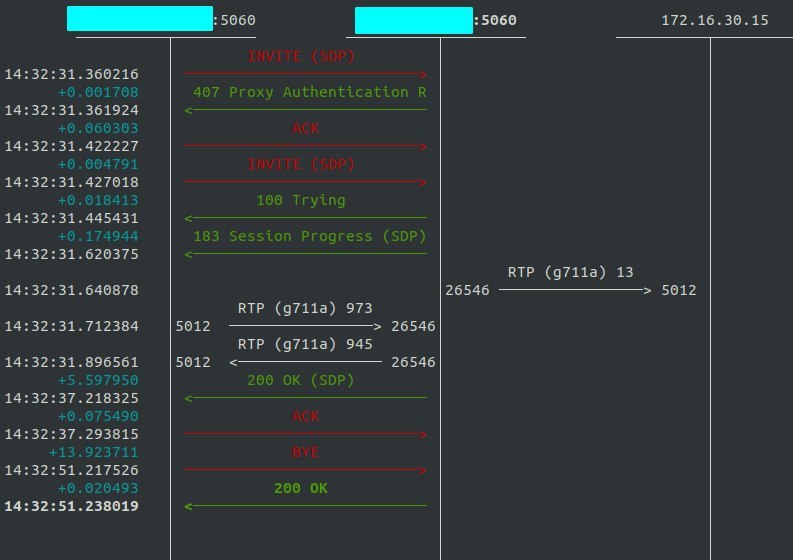Image resolution: width=793 pixels, height=560 pixels.
Task: Select the 407 Proxy Authentication R message
Action: click(x=310, y=92)
